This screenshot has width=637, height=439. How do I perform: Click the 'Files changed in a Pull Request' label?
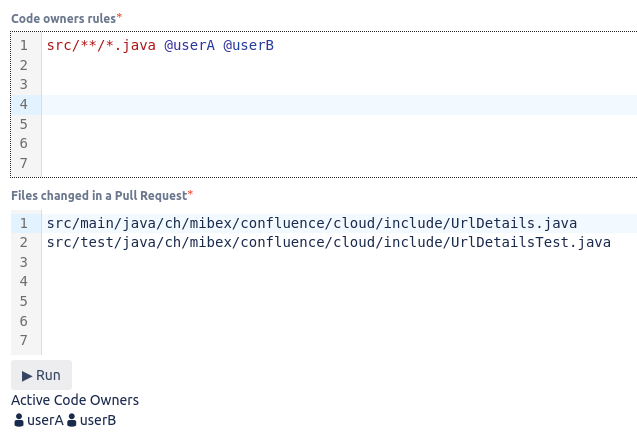tap(99, 195)
